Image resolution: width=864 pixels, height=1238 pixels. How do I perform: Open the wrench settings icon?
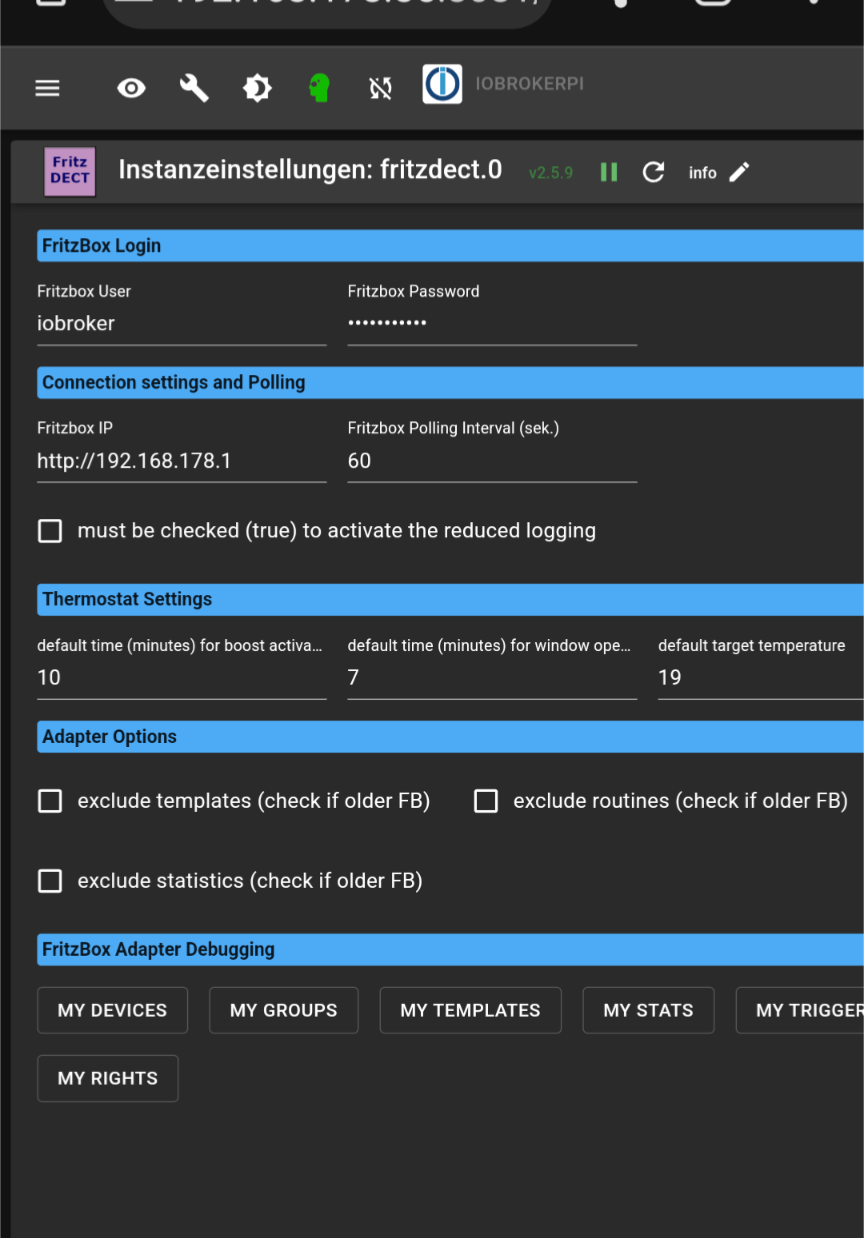194,88
